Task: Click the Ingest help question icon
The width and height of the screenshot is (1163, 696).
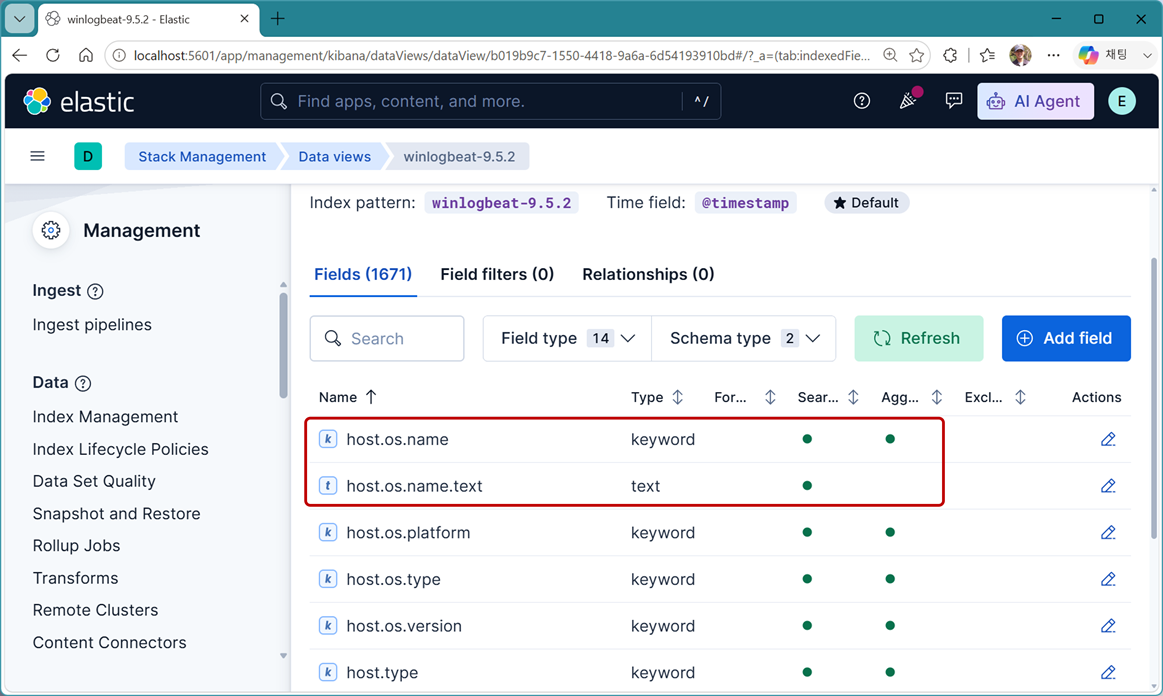Action: click(x=95, y=292)
